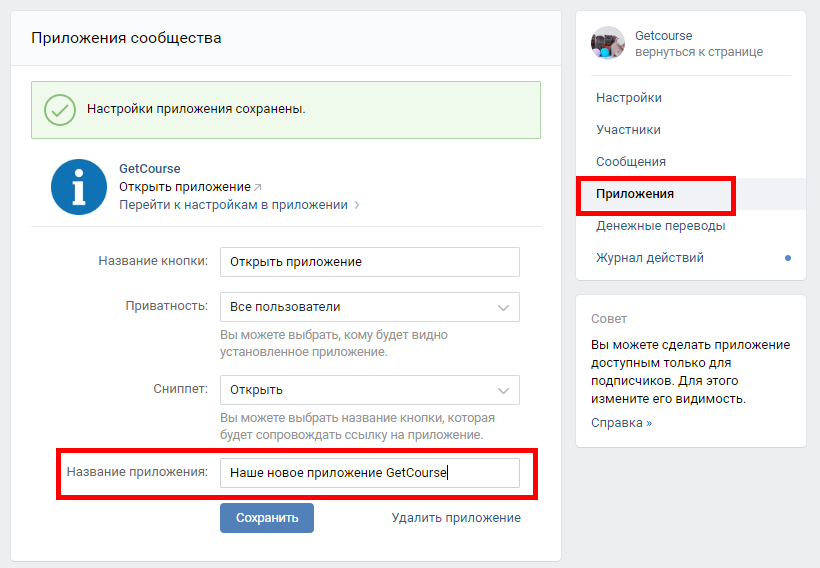820x568 pixels.
Task: Click the Настройки приложения сохранены notification text
Action: pyautogui.click(x=196, y=109)
